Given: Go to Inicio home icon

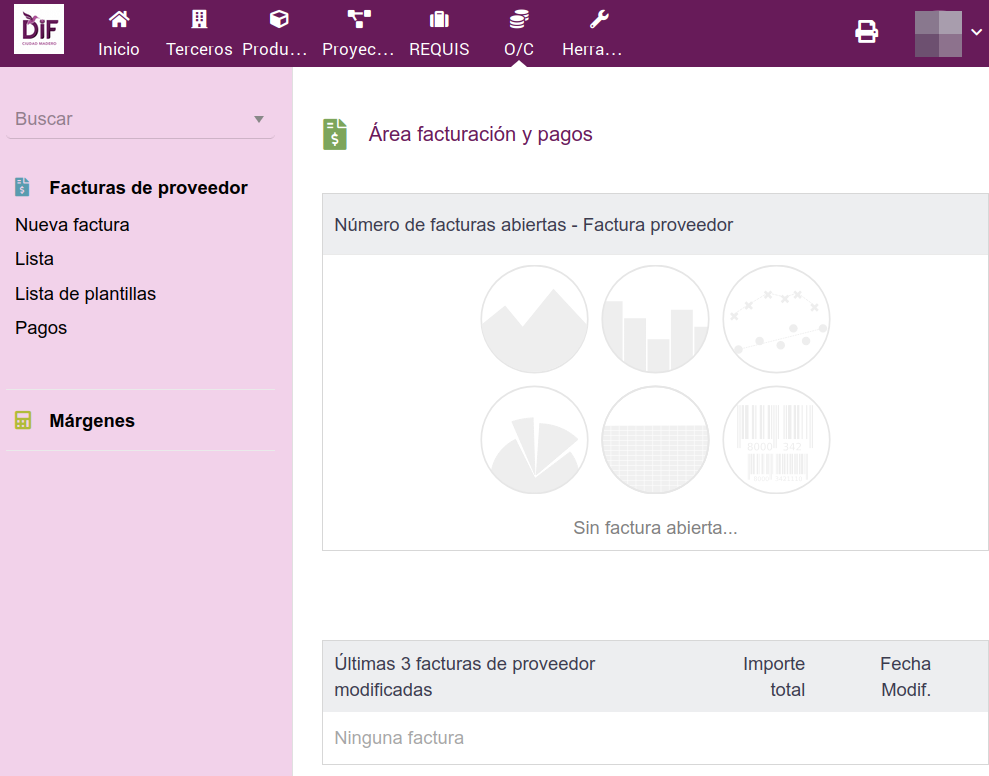Looking at the screenshot, I should [x=119, y=20].
